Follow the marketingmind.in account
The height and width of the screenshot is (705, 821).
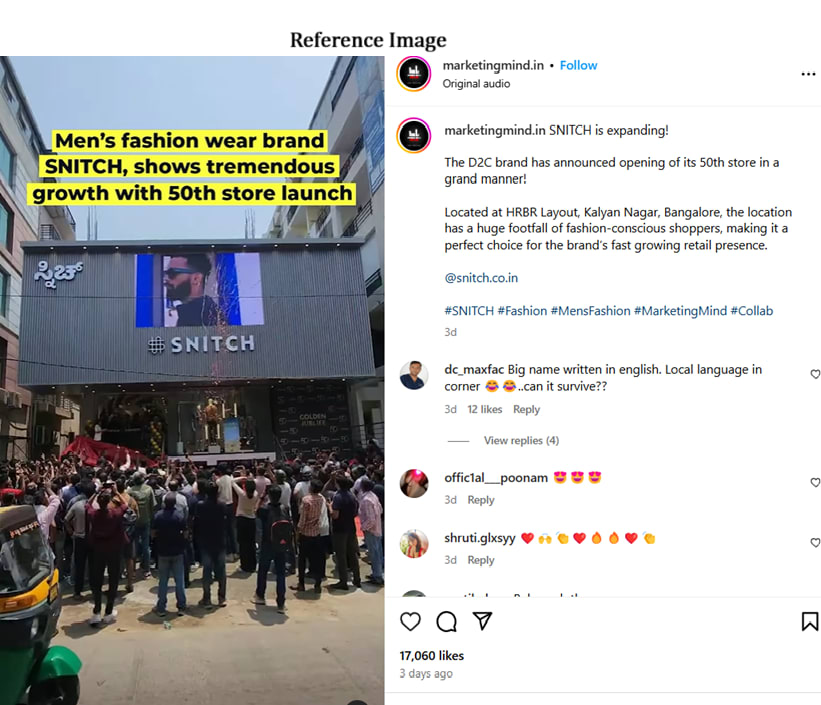point(578,66)
